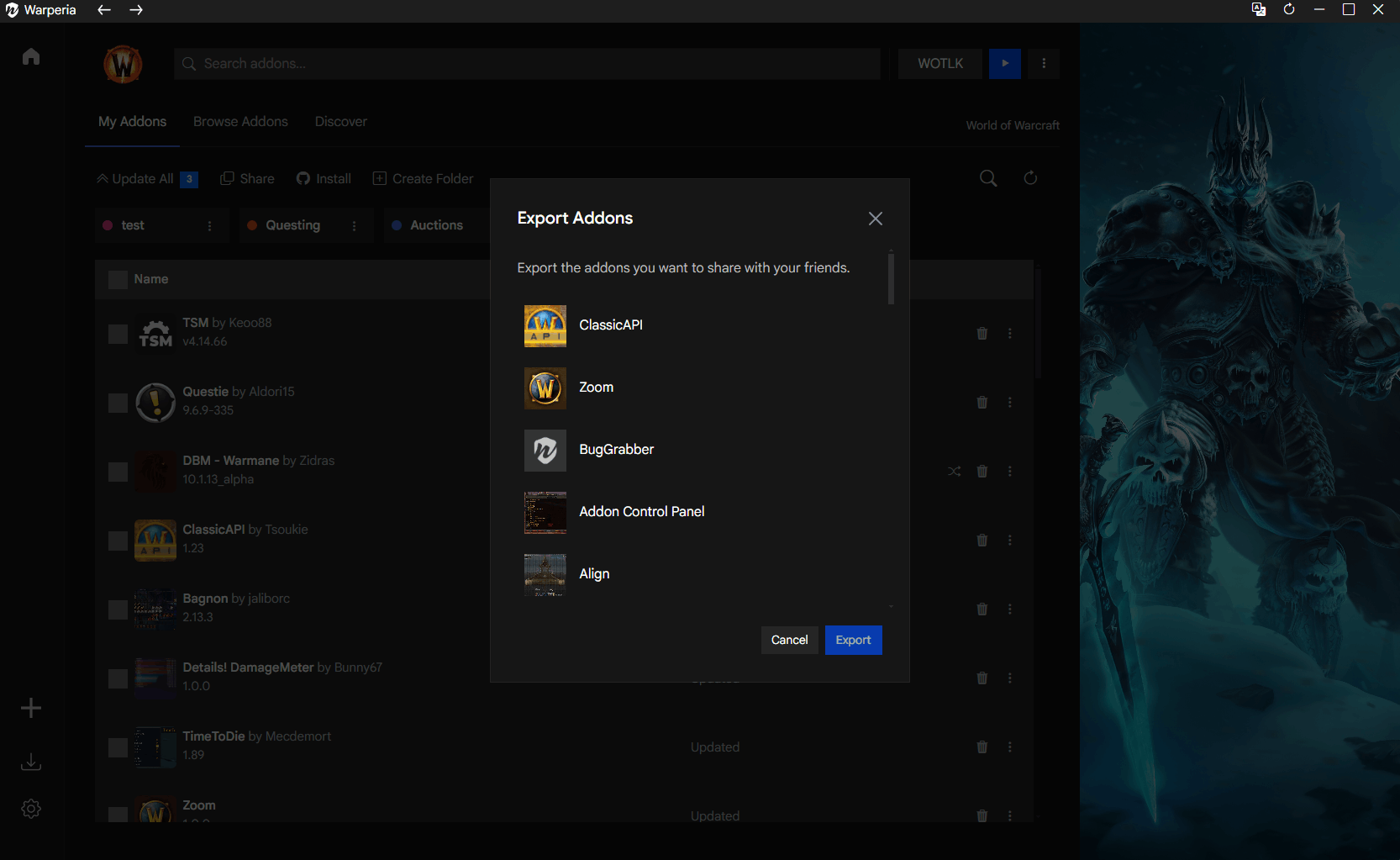Image resolution: width=1400 pixels, height=860 pixels.
Task: Select the Auctions folder chip
Action: click(436, 225)
